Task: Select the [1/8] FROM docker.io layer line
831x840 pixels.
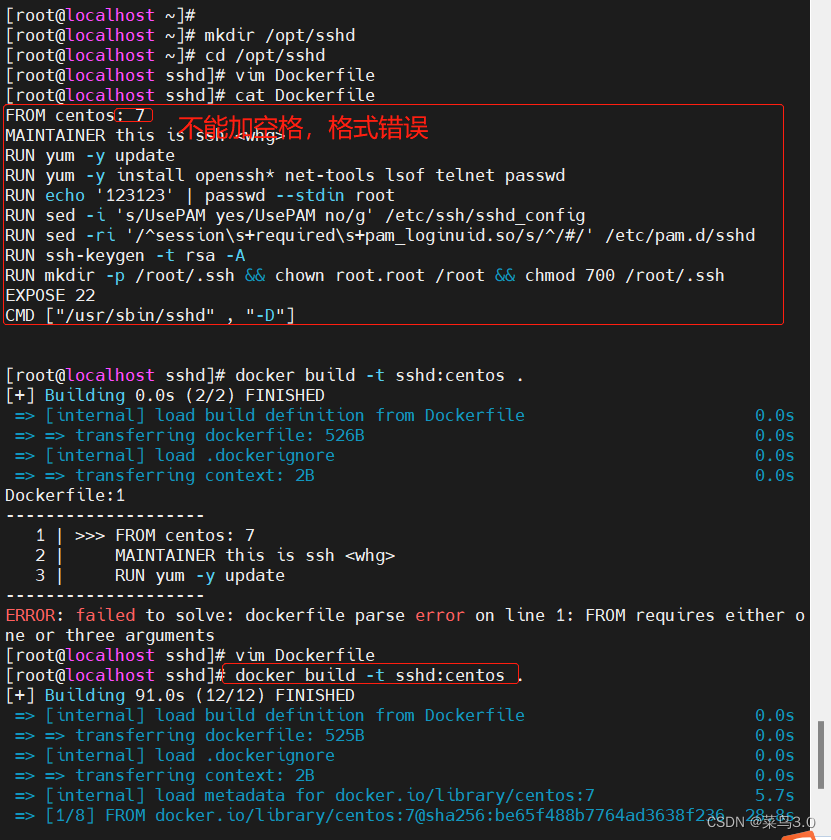Action: point(300,815)
